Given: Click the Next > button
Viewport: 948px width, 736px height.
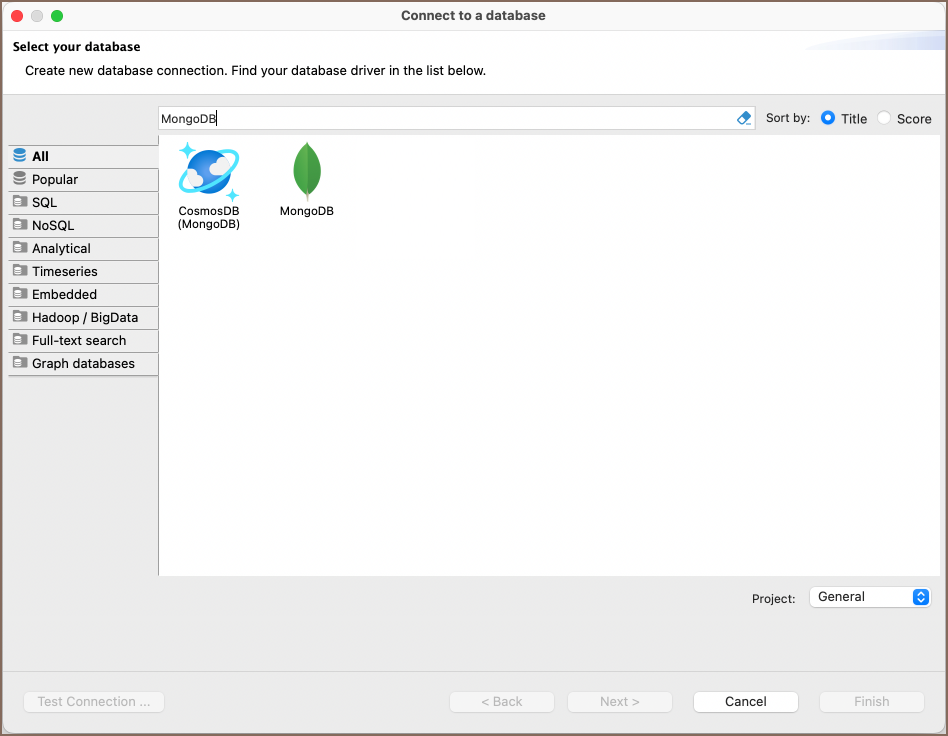Looking at the screenshot, I should (619, 702).
